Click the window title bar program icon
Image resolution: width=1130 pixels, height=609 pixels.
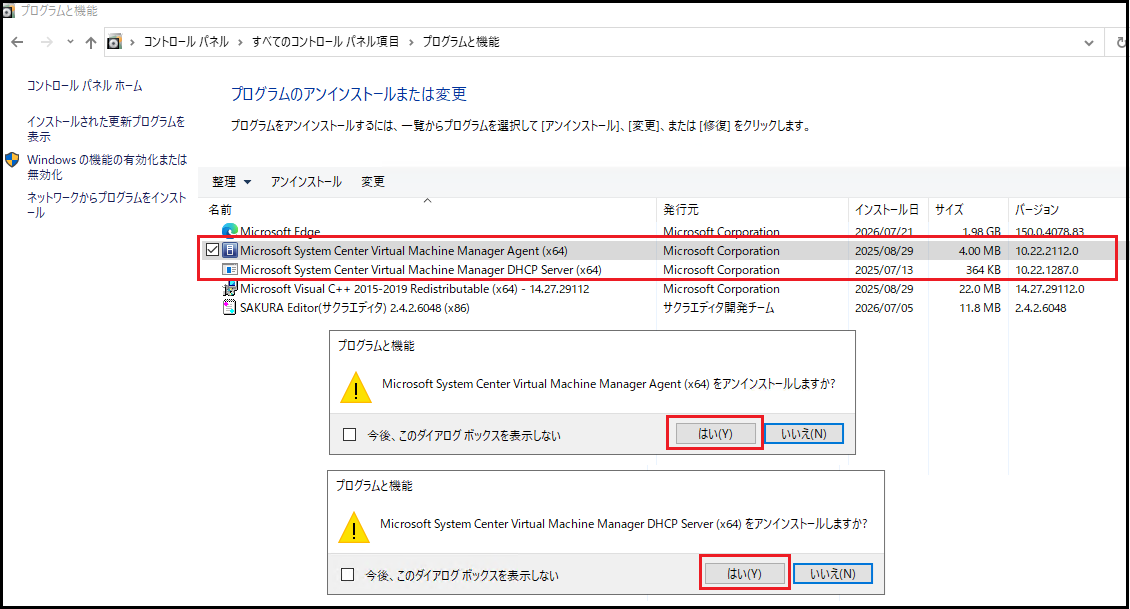[8, 11]
